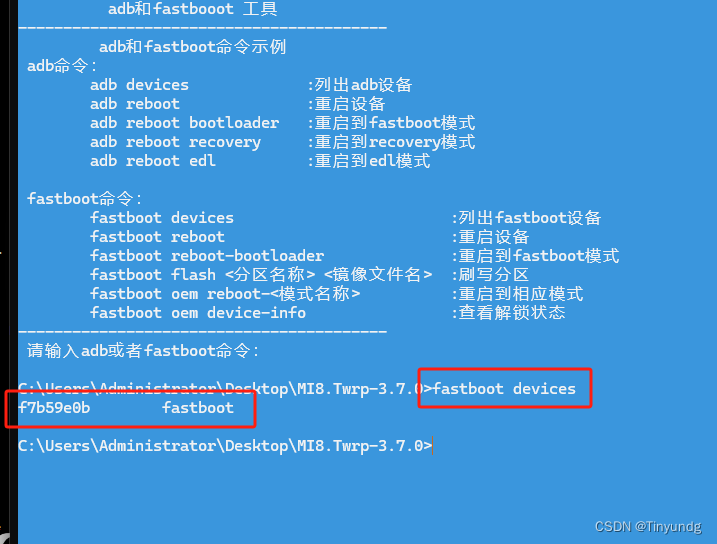The height and width of the screenshot is (544, 717).
Task: Click the 'adb命令:' section heading
Action: coord(63,66)
